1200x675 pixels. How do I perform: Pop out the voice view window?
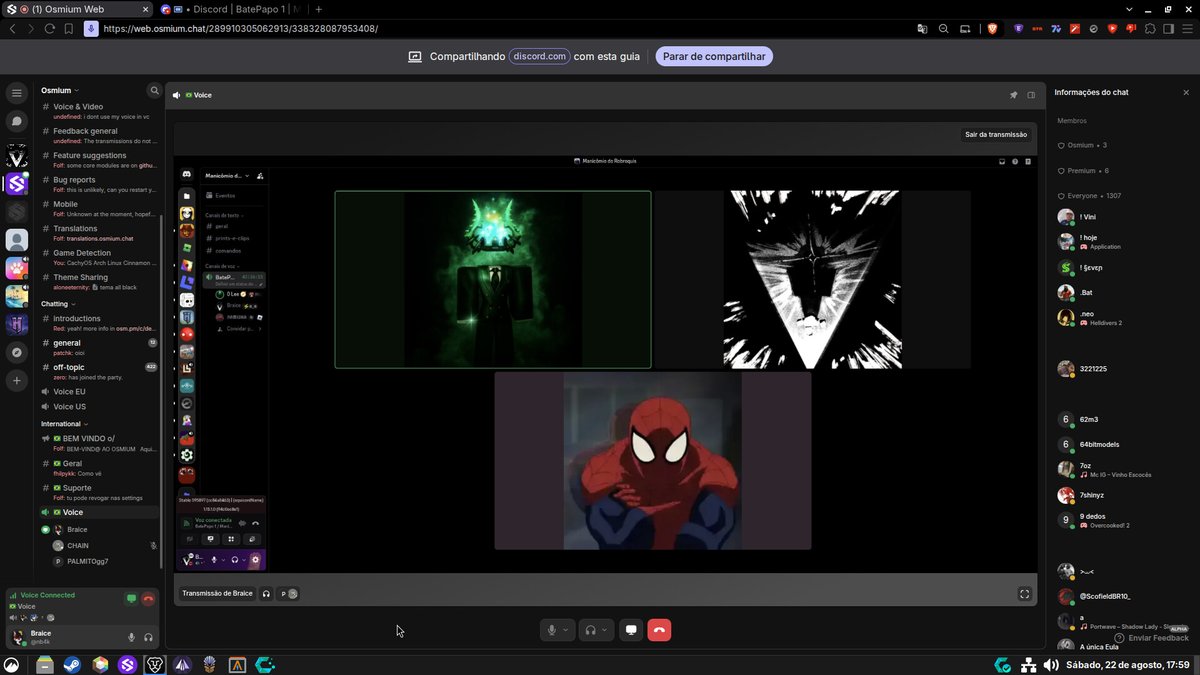pos(1031,95)
